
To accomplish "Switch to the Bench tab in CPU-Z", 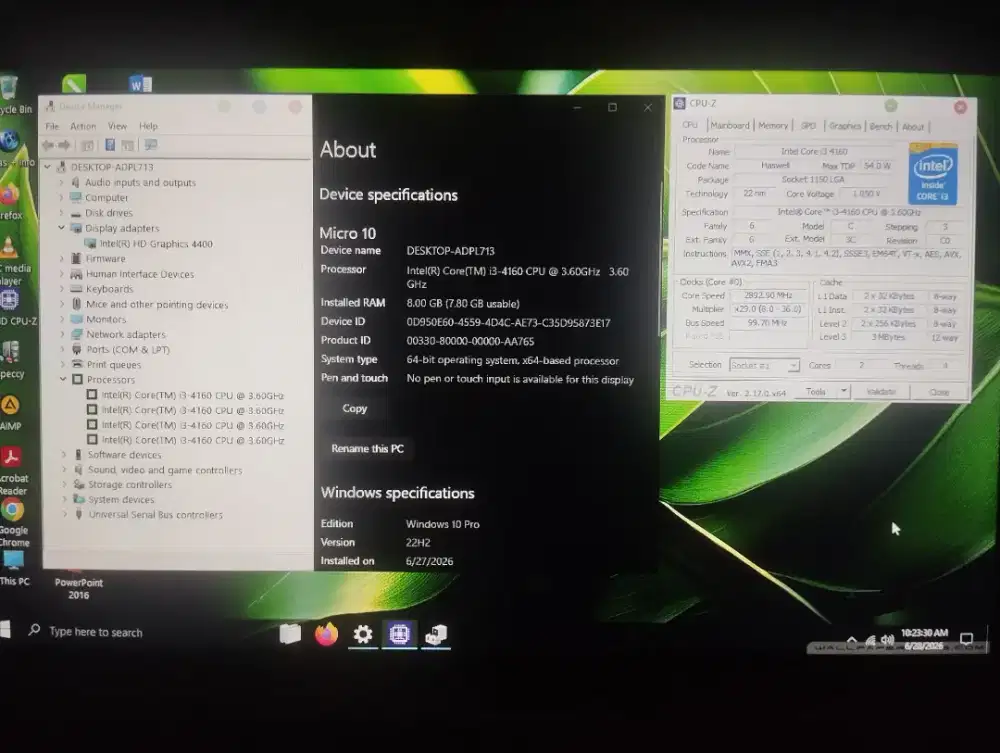I will pos(881,126).
